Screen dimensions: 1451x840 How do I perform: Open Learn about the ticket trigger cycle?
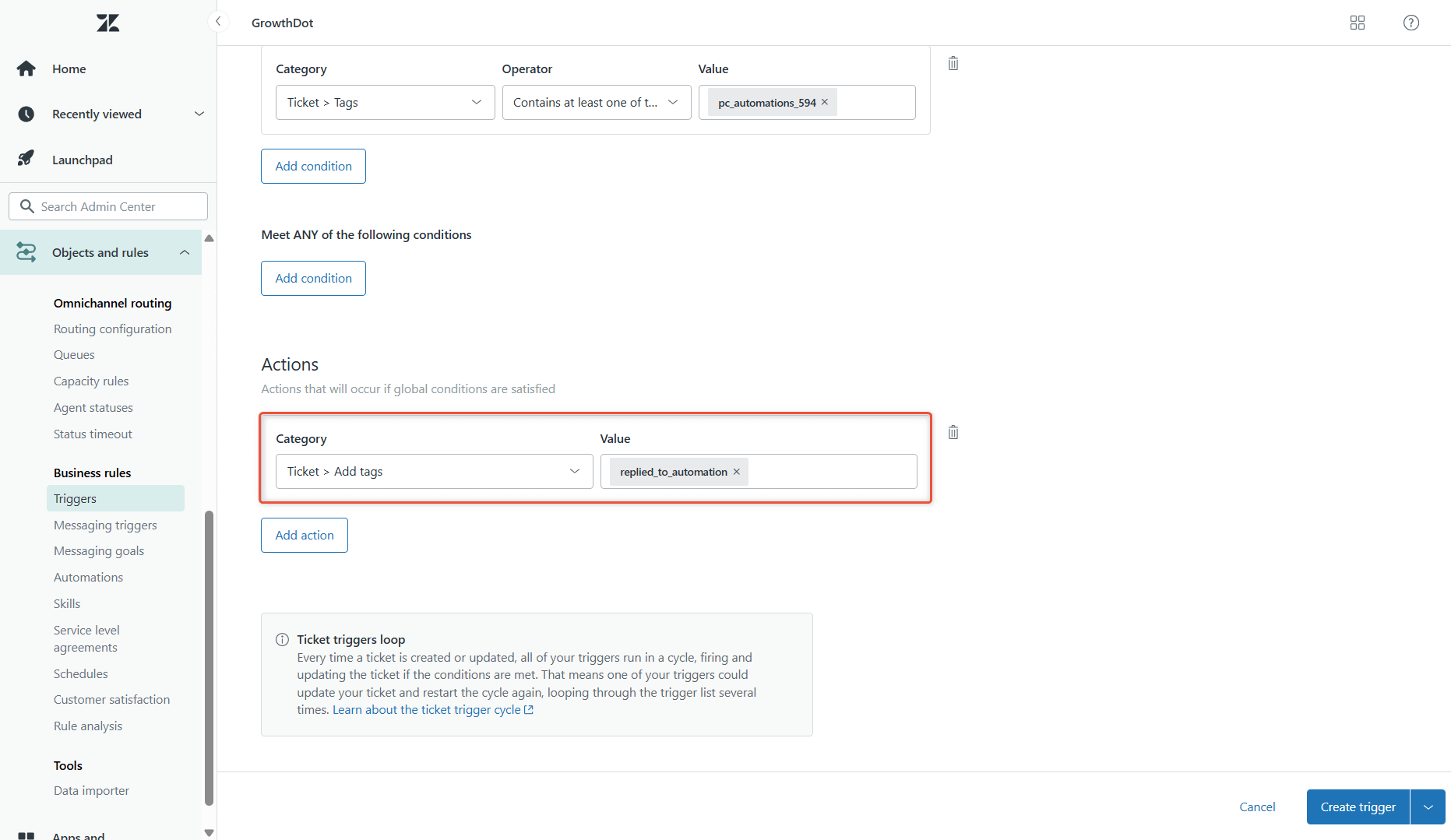coord(428,709)
